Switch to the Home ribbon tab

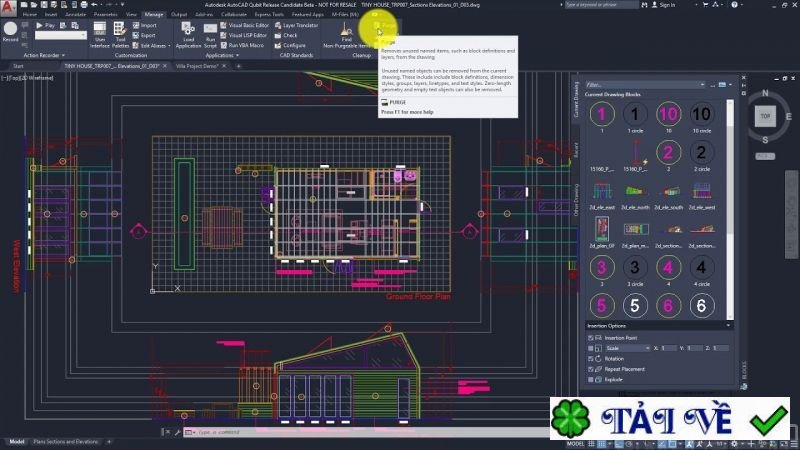[x=30, y=15]
